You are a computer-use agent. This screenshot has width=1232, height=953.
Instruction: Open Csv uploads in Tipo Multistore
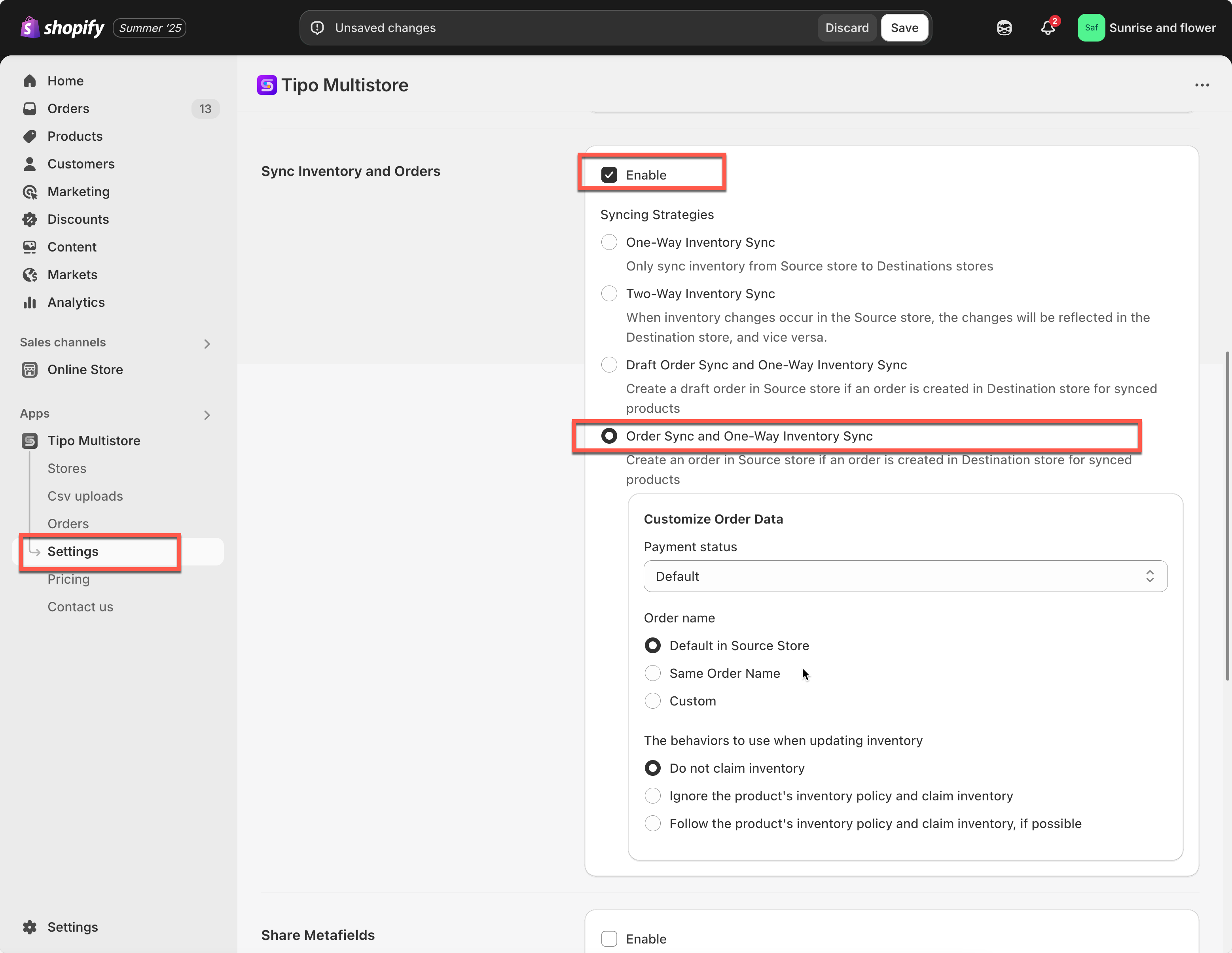(85, 496)
